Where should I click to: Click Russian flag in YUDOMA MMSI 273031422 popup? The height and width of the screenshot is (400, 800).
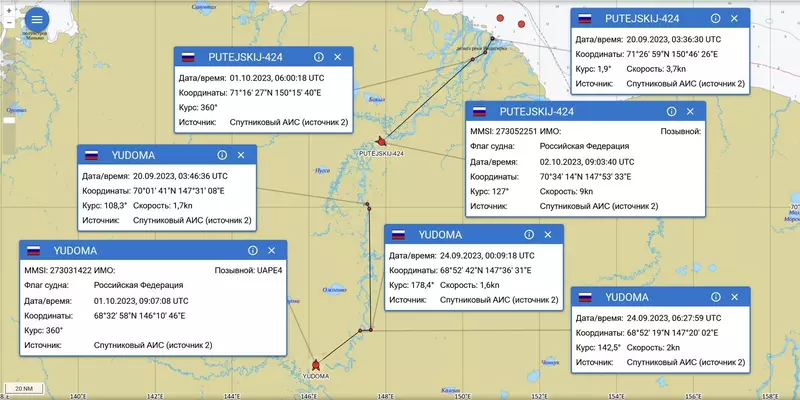[34, 251]
